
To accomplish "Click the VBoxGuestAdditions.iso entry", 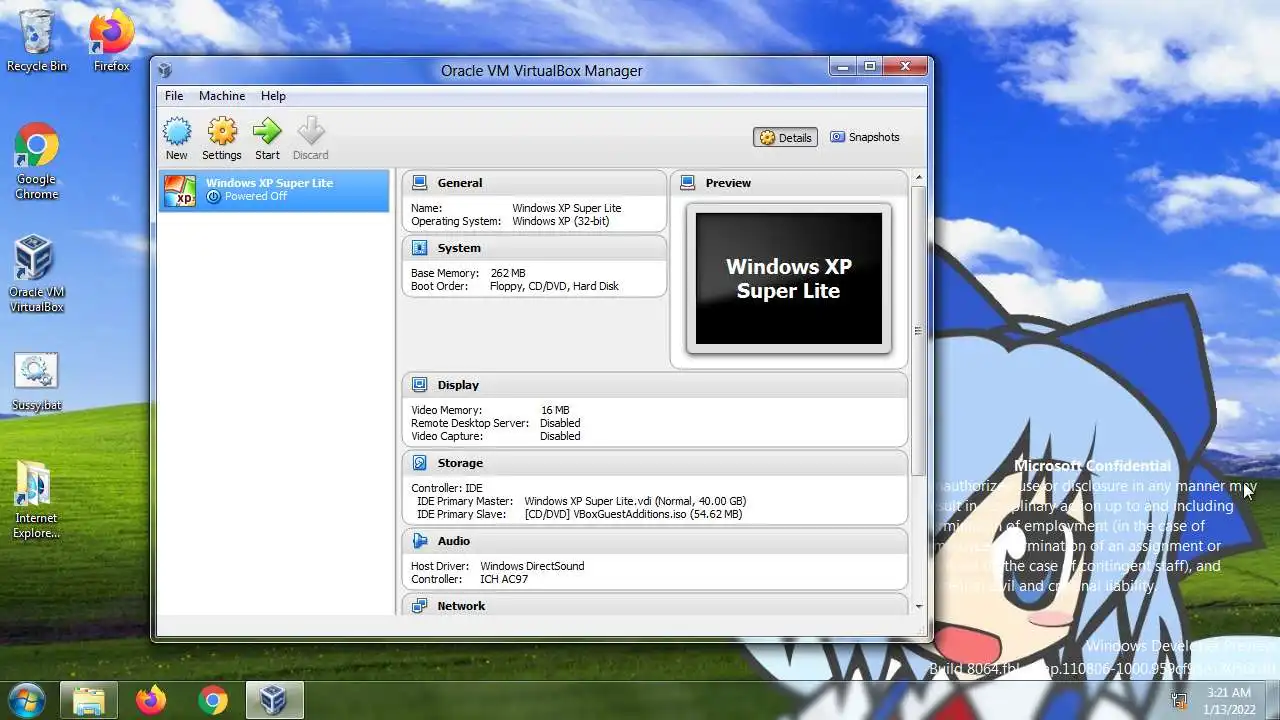I will tap(633, 514).
